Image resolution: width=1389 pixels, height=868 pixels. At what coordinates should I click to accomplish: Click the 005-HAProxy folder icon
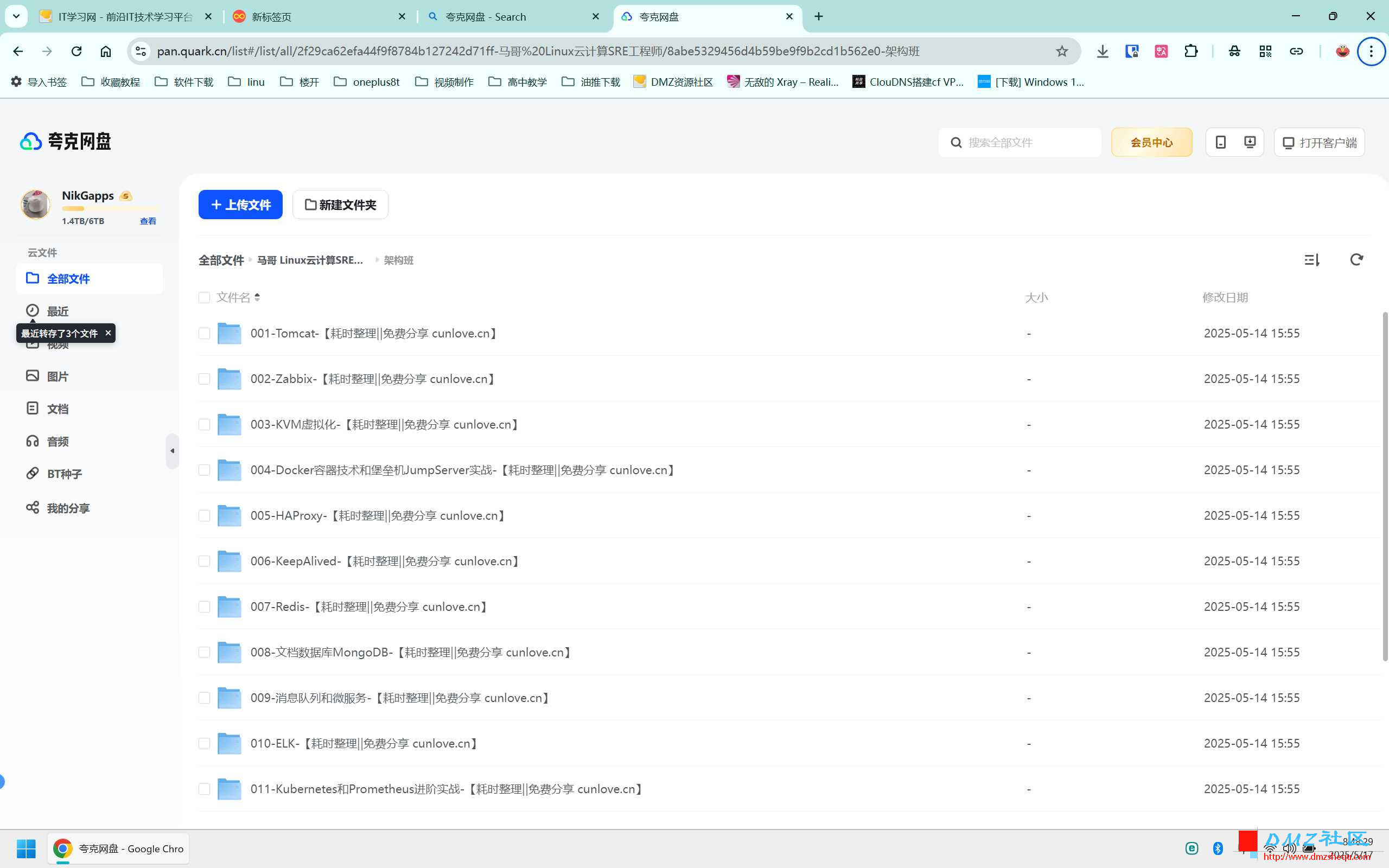[x=229, y=515]
